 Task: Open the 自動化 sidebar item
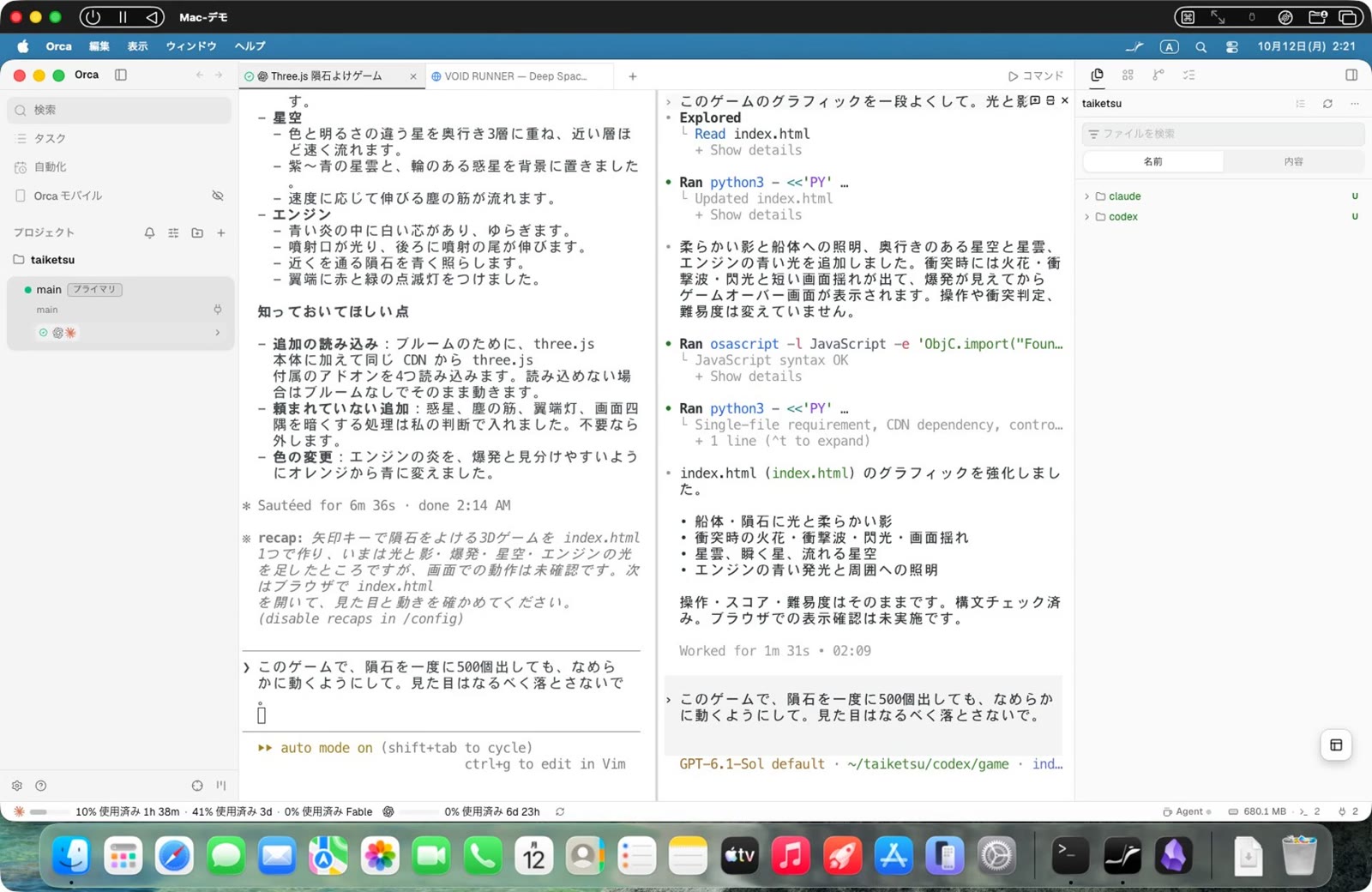pyautogui.click(x=120, y=167)
